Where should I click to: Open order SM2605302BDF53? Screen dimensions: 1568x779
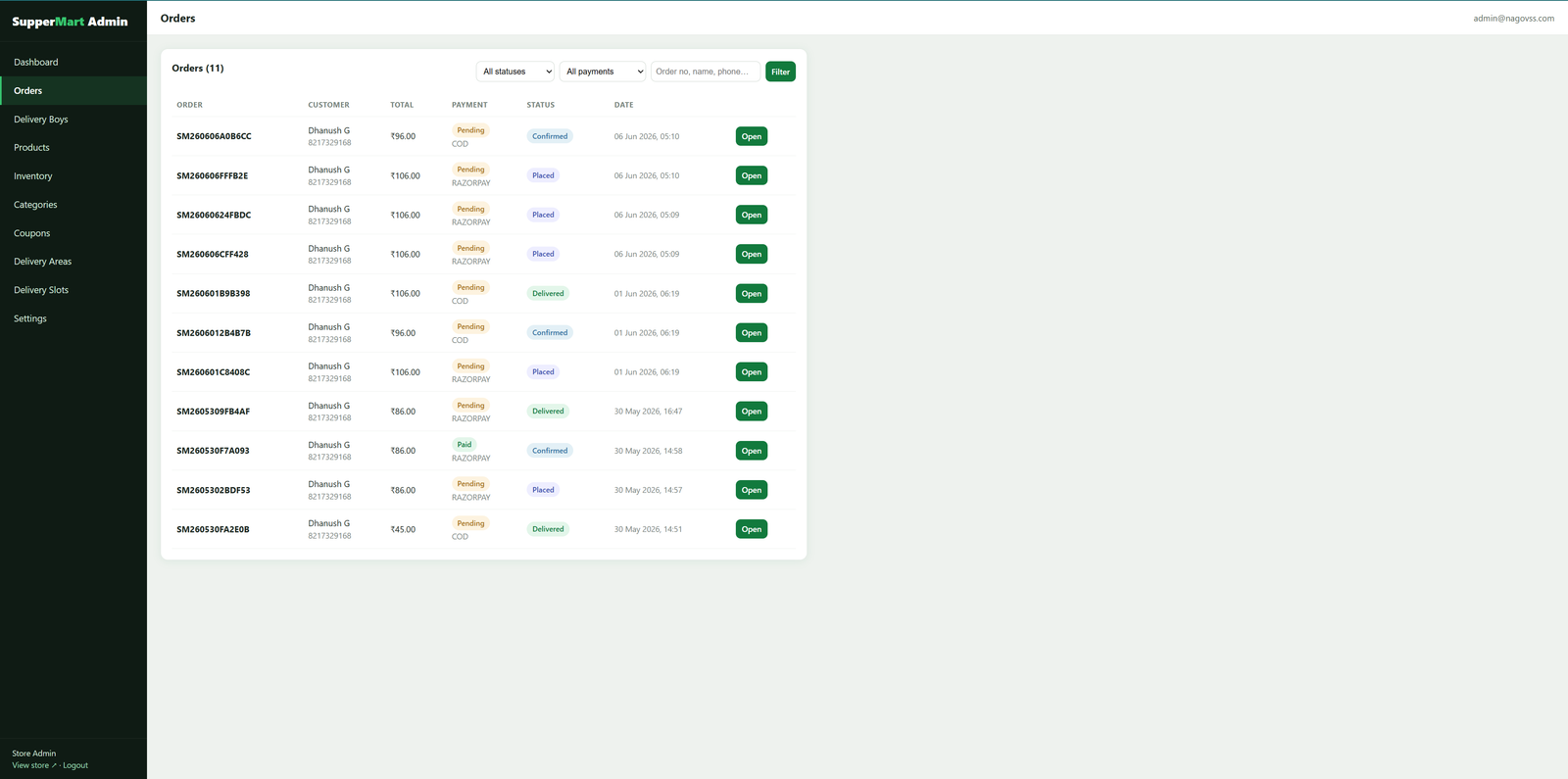tap(752, 490)
